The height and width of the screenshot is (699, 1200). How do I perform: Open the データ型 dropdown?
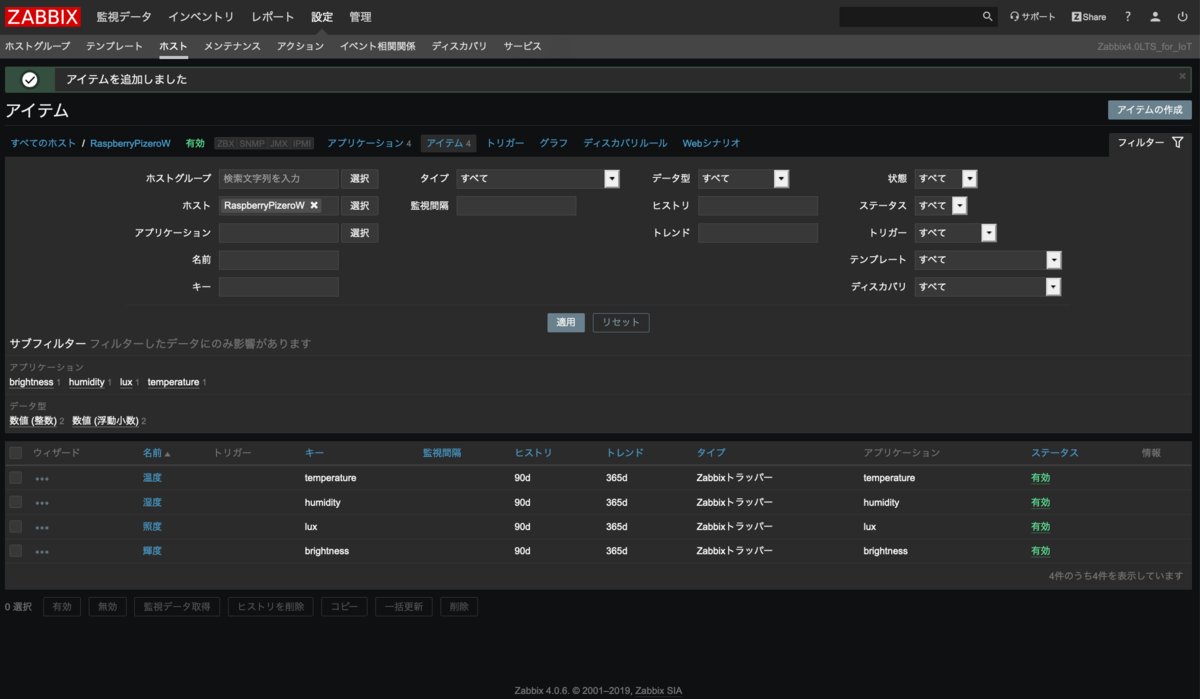click(x=743, y=179)
